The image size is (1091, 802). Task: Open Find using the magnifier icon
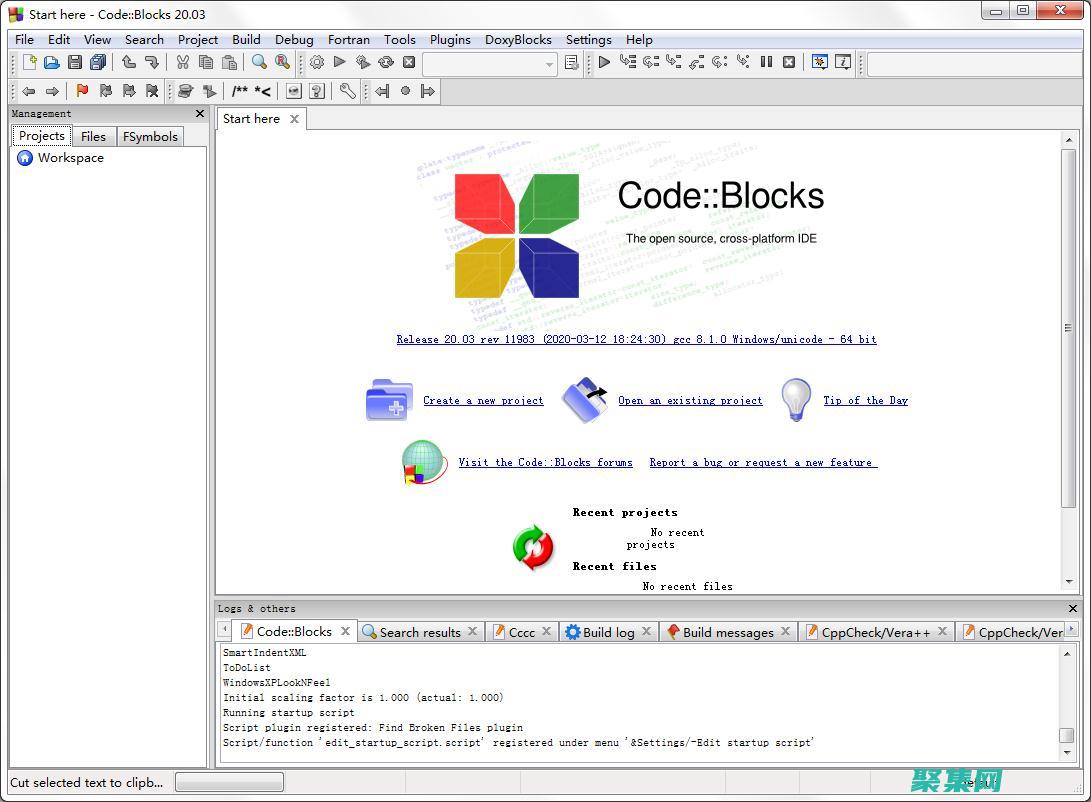pyautogui.click(x=259, y=62)
